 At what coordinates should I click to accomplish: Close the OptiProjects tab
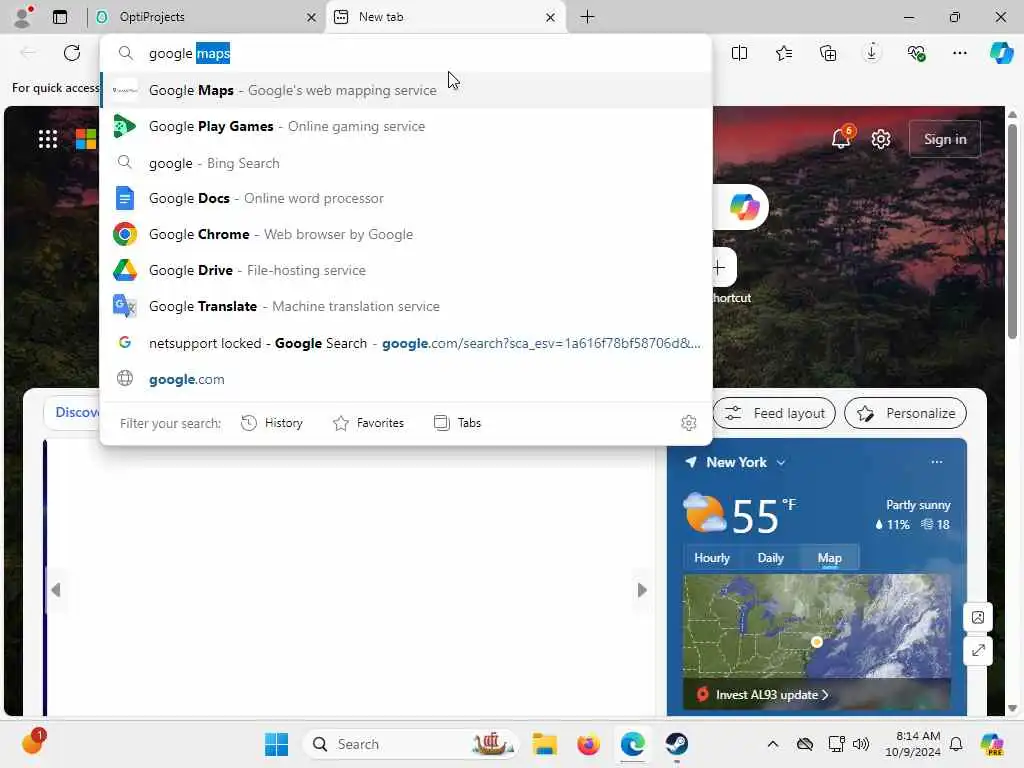click(312, 18)
